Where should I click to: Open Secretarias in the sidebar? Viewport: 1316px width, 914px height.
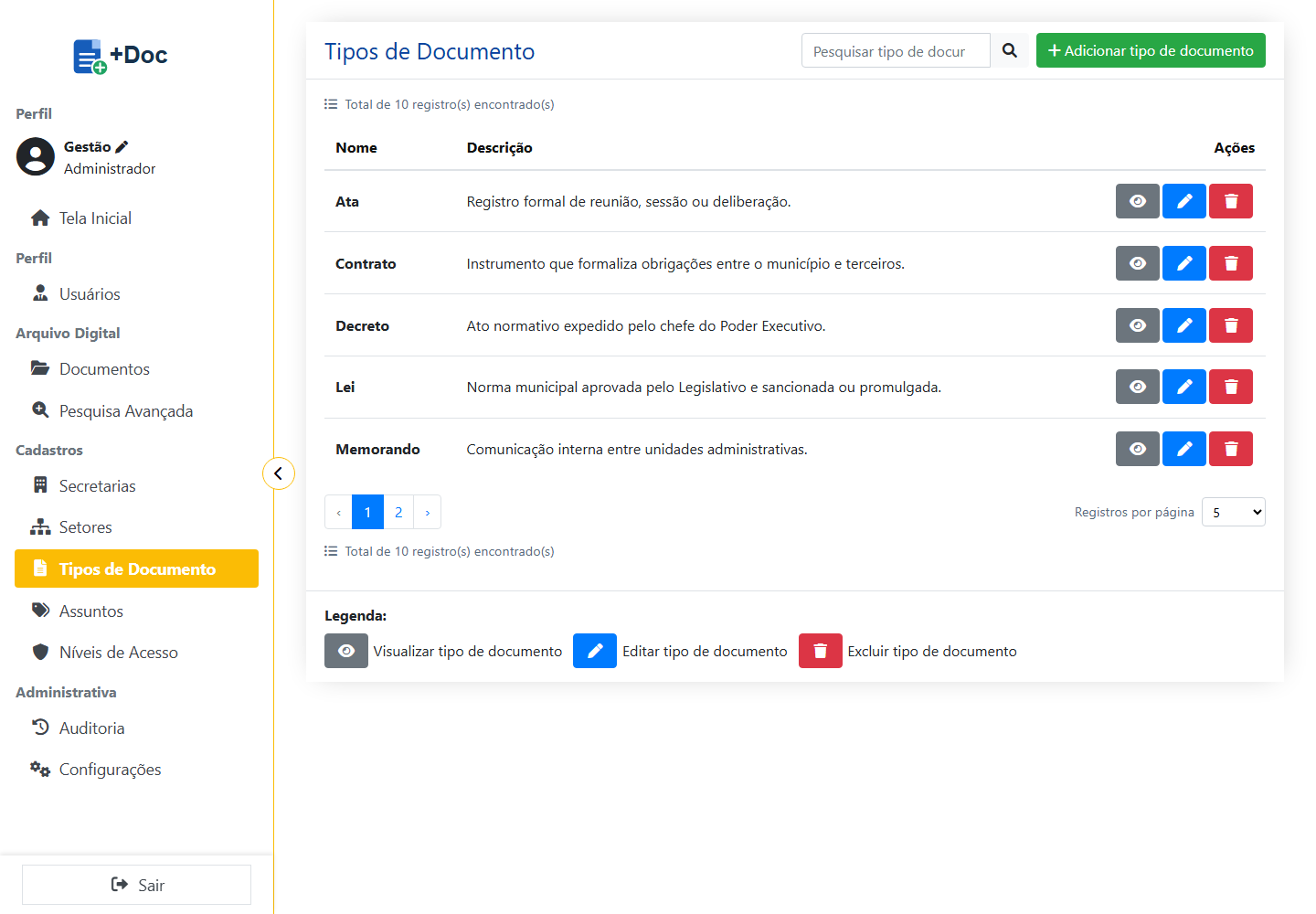[x=136, y=486]
